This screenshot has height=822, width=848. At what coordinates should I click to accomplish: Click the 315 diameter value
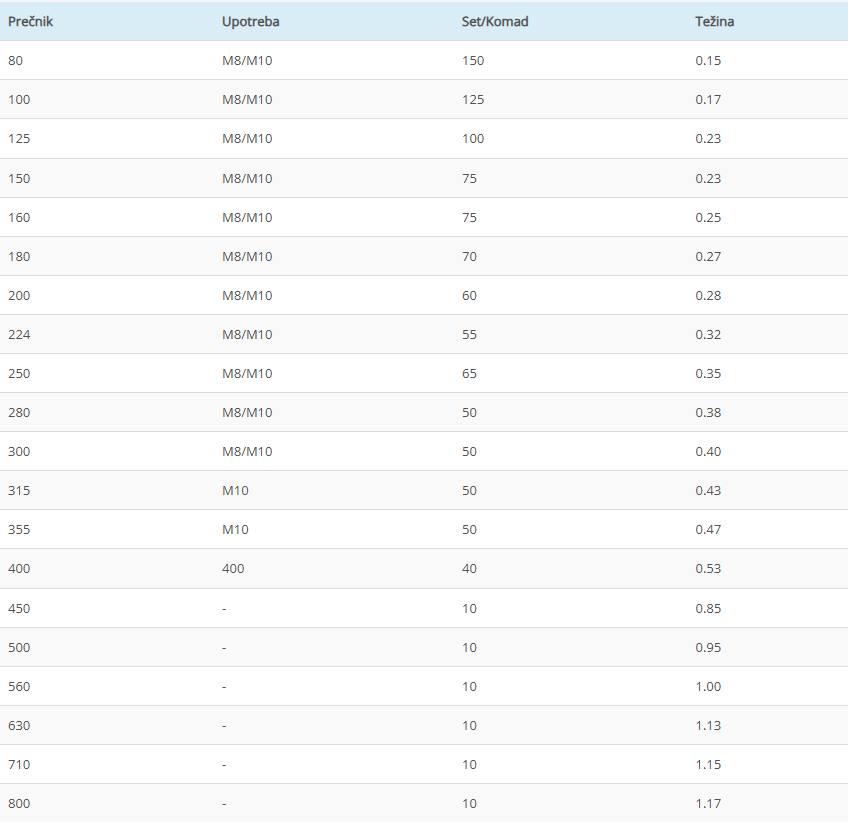[19, 490]
